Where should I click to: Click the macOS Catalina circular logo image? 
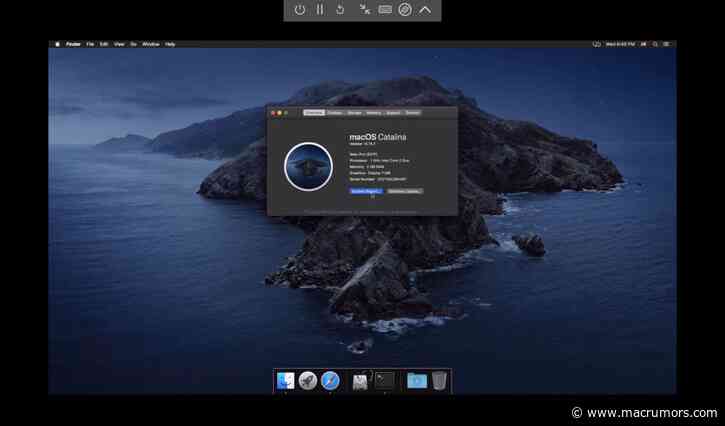point(308,167)
